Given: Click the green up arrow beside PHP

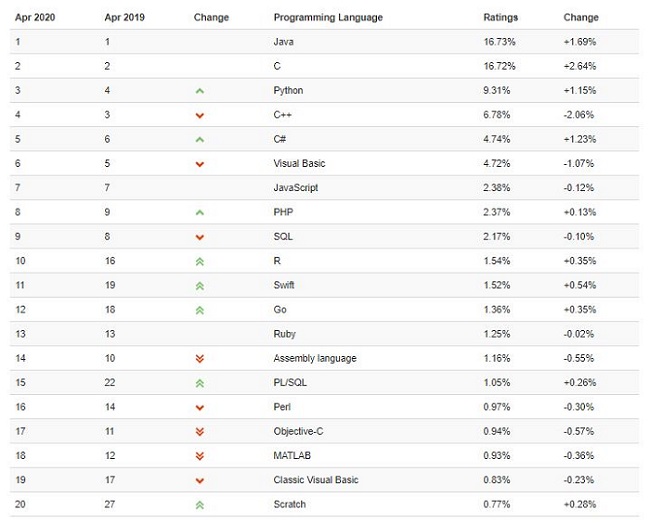Looking at the screenshot, I should (200, 212).
